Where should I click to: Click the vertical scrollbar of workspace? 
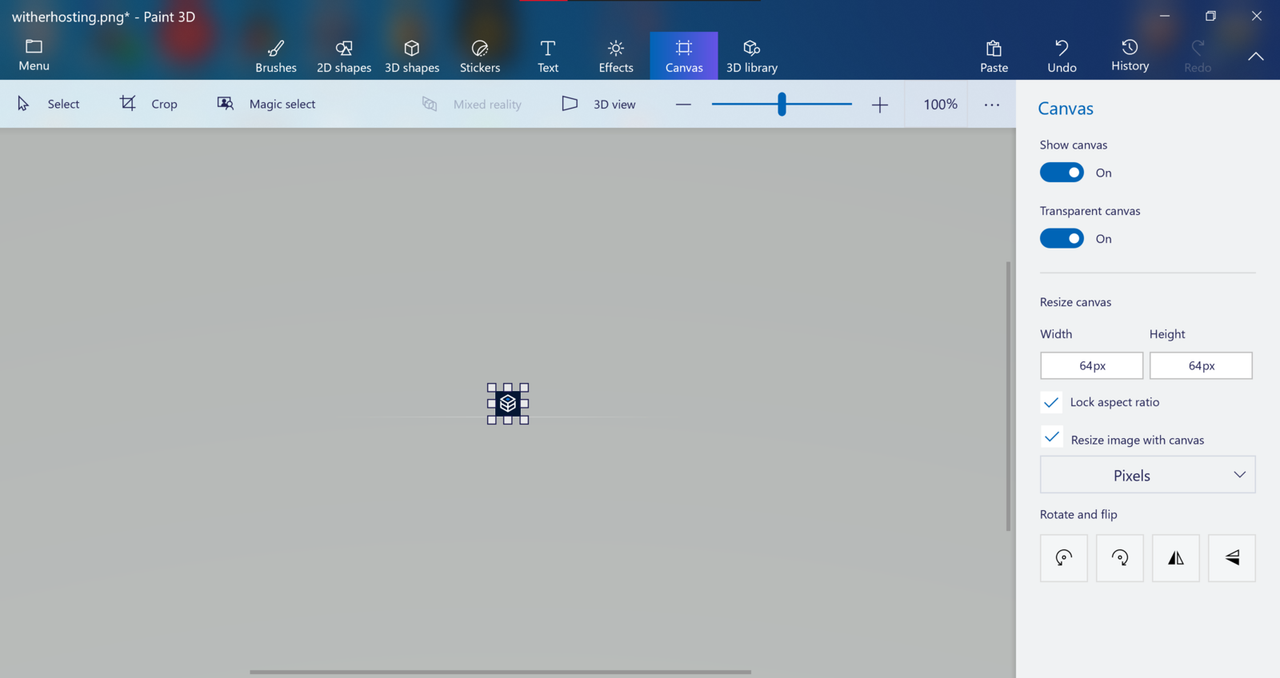(x=1008, y=396)
